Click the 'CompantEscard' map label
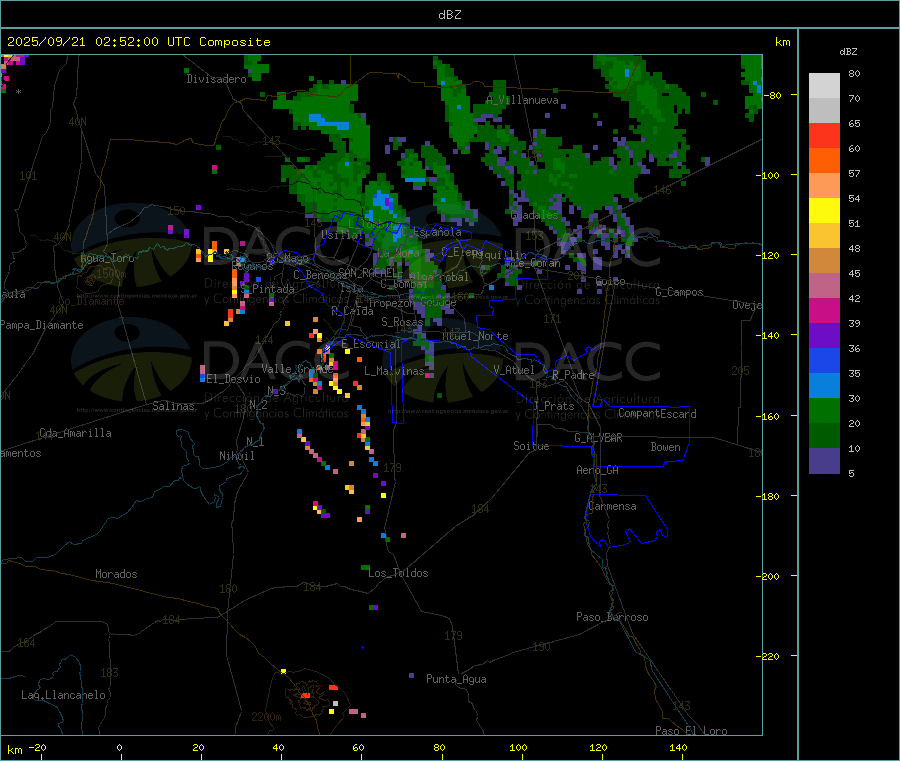Image resolution: width=900 pixels, height=761 pixels. coord(657,414)
